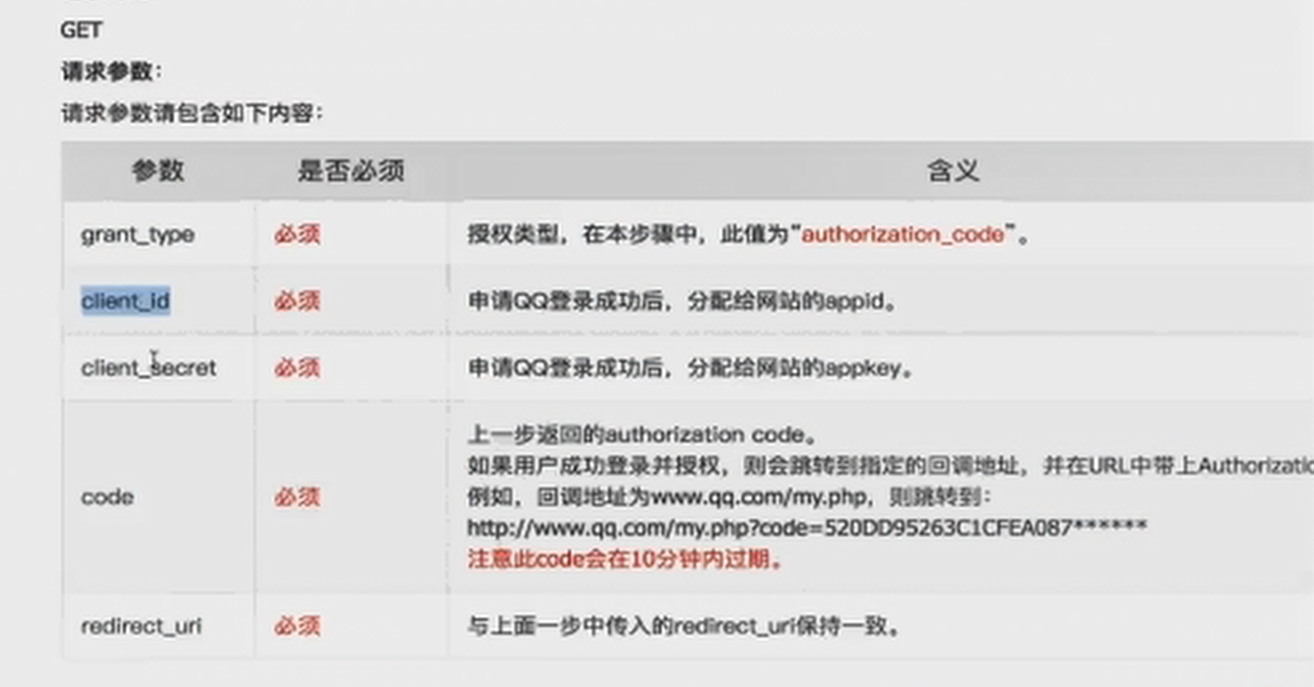Click the line 上一步返回的authorization code
Image resolution: width=1314 pixels, height=687 pixels.
tap(643, 435)
